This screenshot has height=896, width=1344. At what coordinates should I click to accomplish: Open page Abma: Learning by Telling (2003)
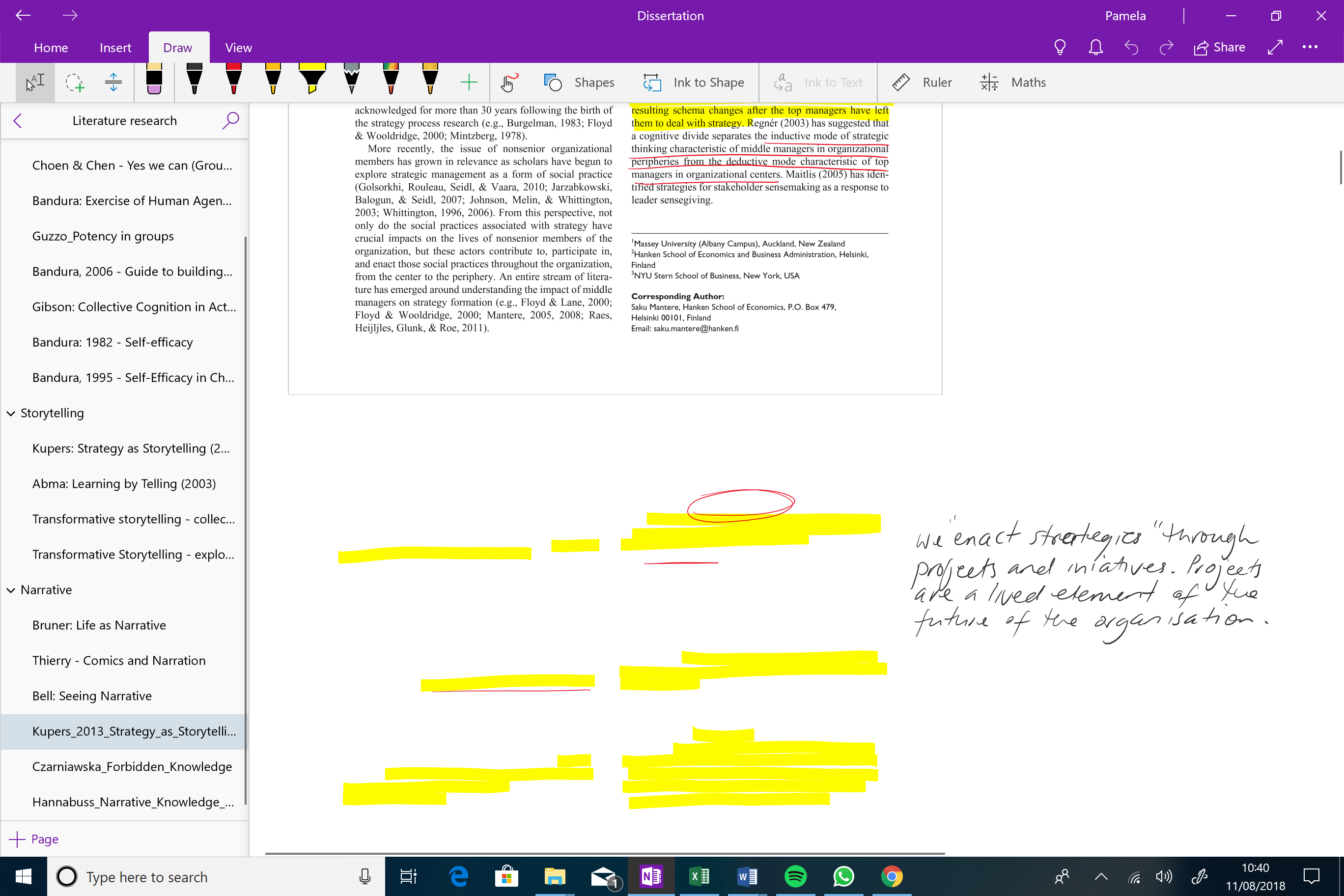124,483
